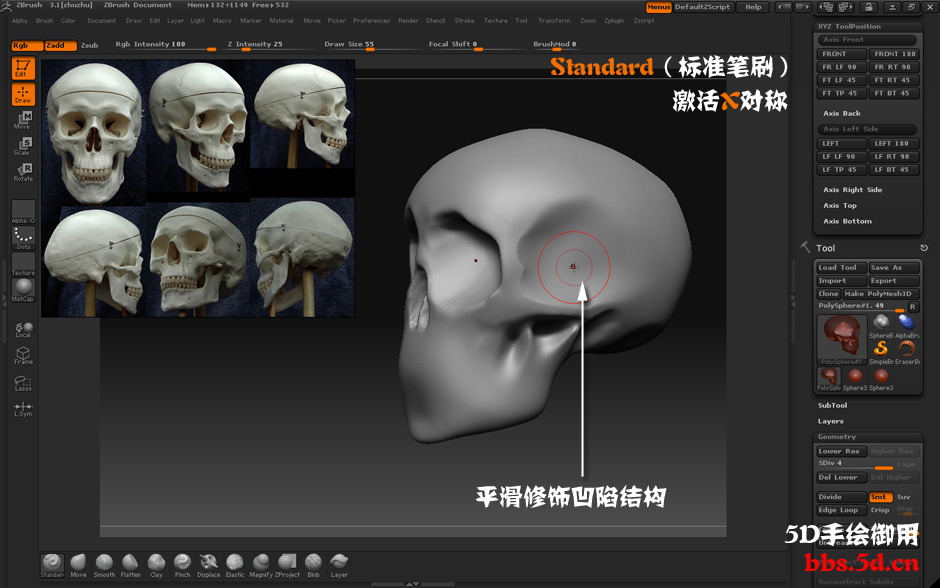Click Make PolyMesh3D button

pyautogui.click(x=881, y=294)
